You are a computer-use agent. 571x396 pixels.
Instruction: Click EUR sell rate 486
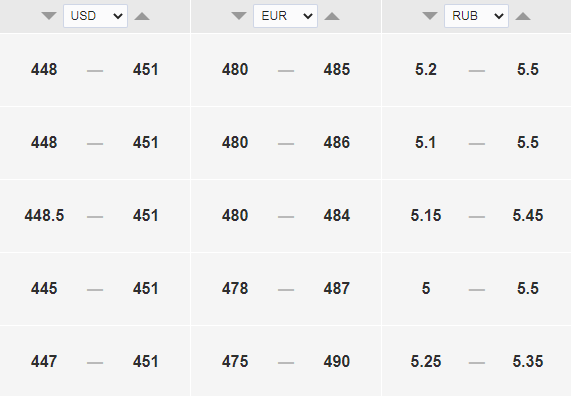click(337, 142)
